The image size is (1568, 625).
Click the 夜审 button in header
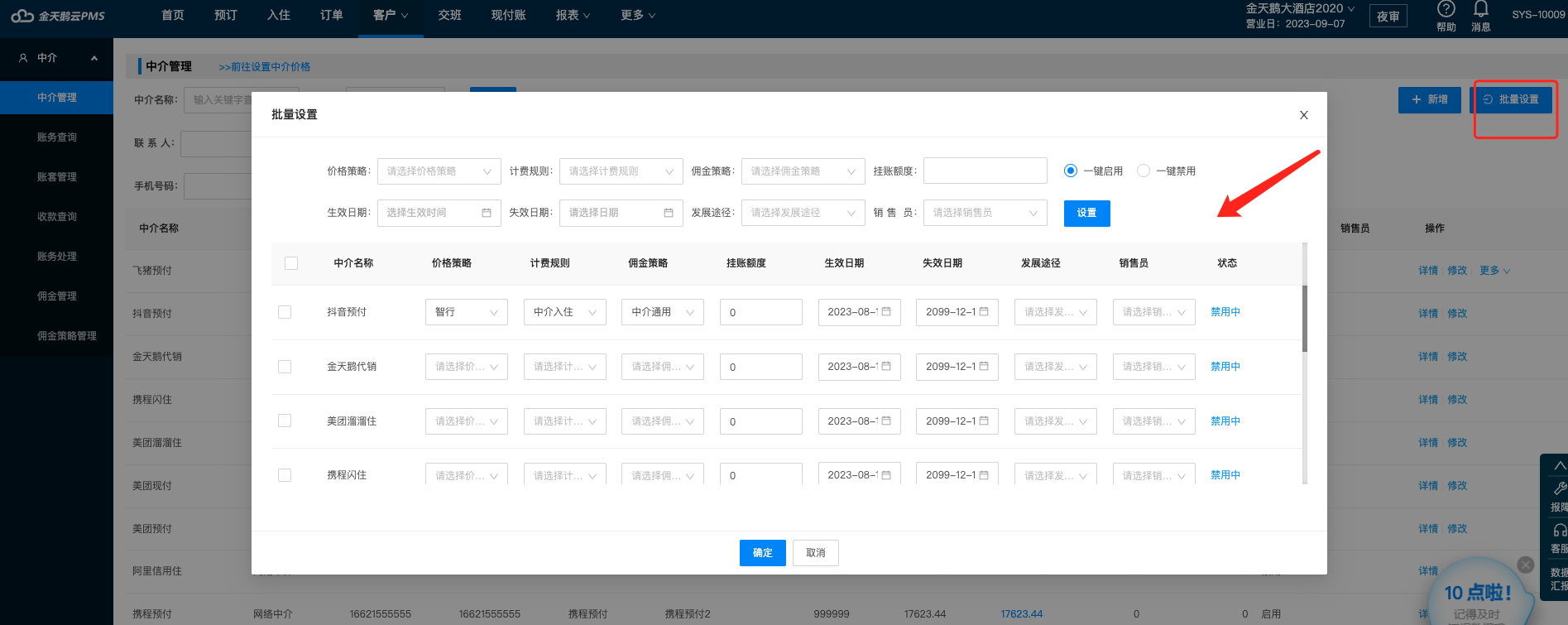click(x=1388, y=17)
